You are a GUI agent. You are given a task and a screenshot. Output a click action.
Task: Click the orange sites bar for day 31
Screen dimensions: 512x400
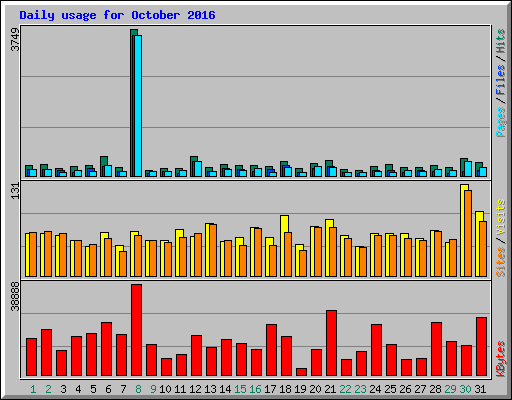coord(483,249)
